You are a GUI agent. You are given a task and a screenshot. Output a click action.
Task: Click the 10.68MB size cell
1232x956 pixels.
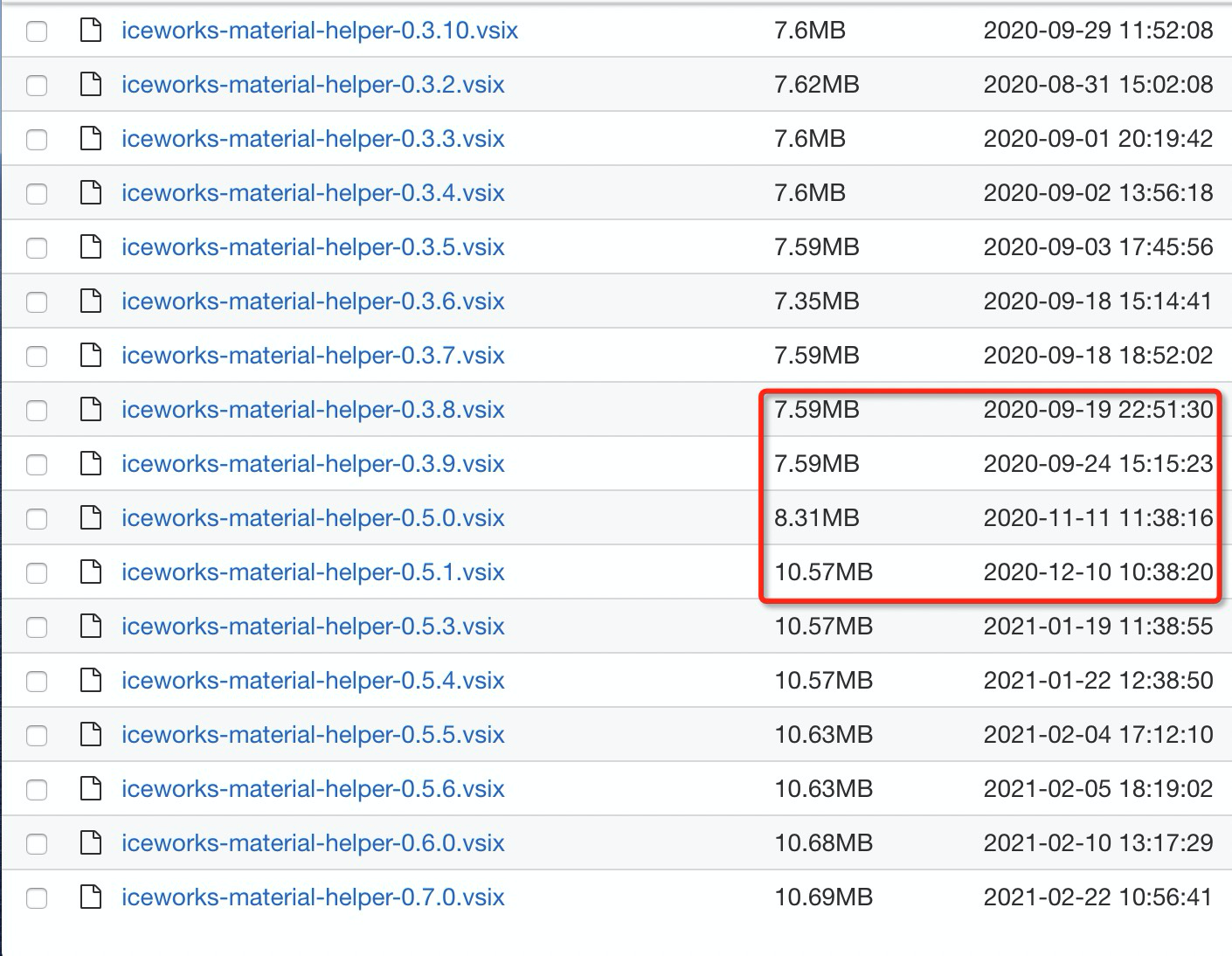click(x=823, y=843)
